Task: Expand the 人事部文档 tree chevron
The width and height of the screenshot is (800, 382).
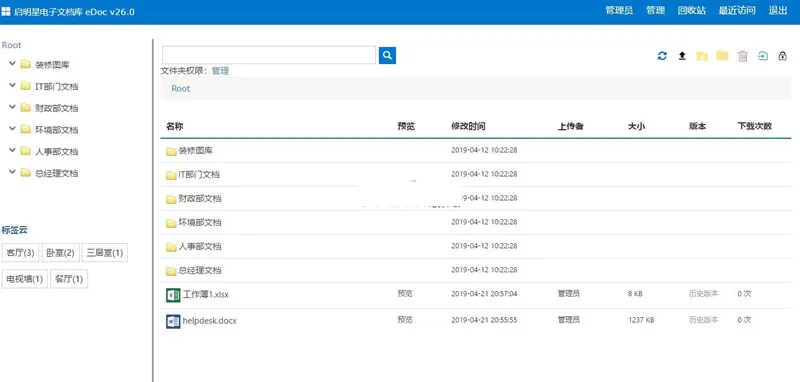Action: coord(12,150)
